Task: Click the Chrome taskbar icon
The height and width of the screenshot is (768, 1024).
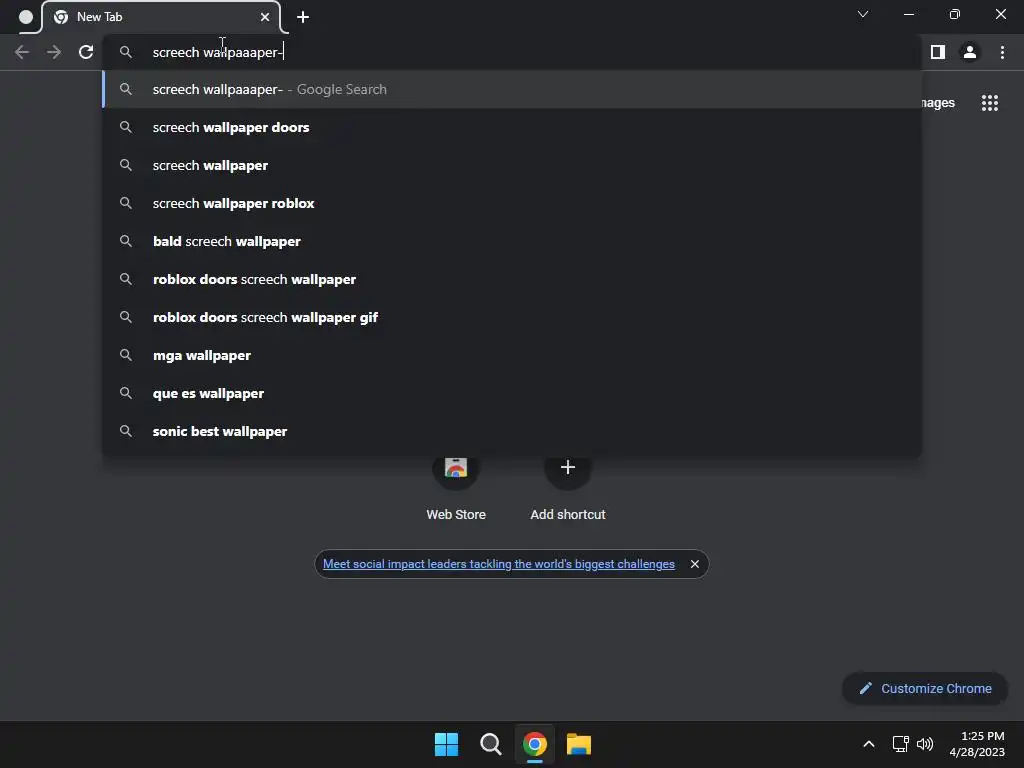Action: tap(534, 744)
